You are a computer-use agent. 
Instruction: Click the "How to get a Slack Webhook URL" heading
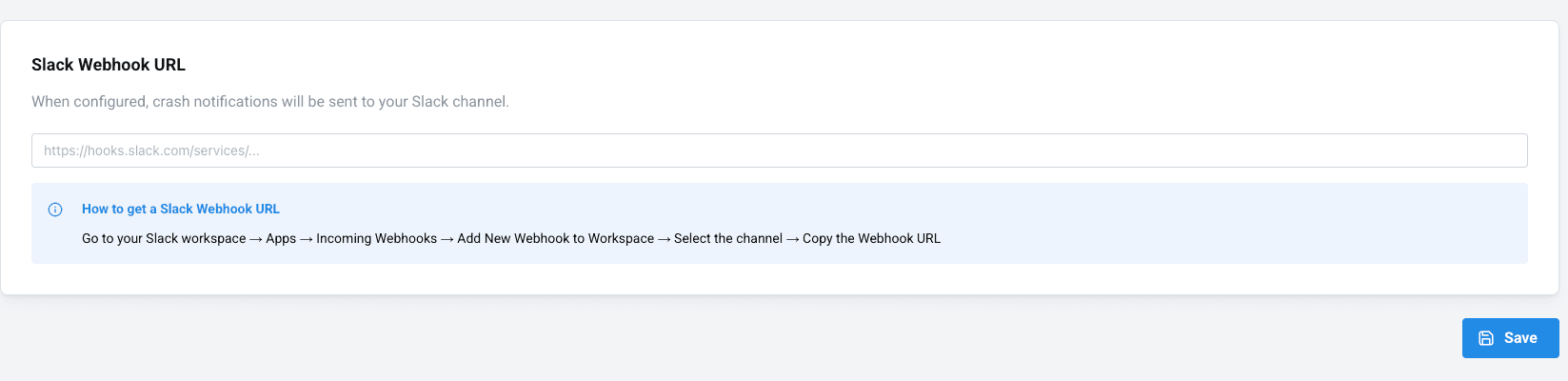(181, 209)
